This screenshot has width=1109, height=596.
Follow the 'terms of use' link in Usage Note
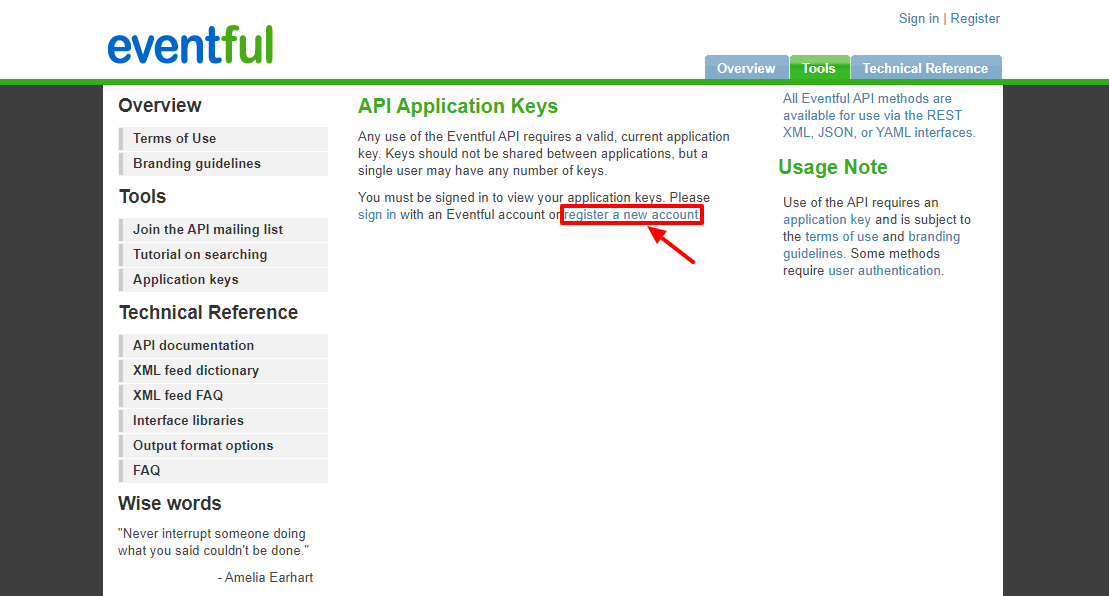tap(842, 236)
